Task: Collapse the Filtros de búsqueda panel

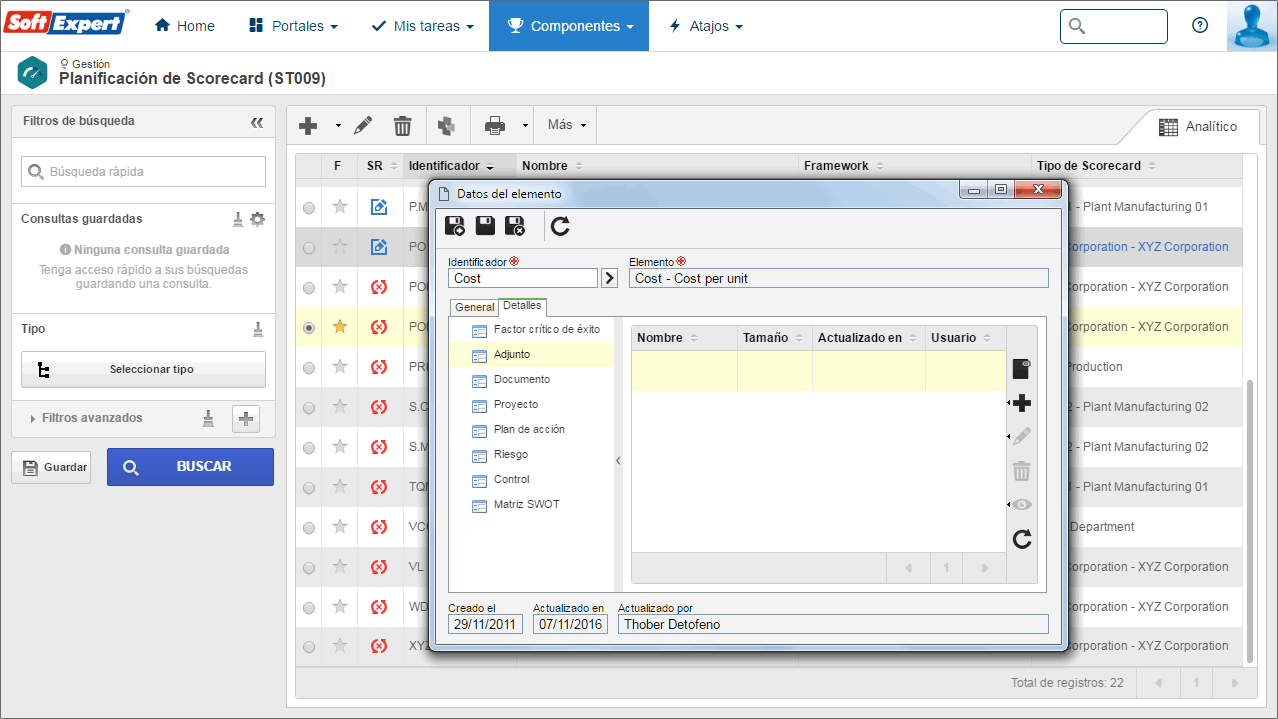Action: click(x=257, y=122)
